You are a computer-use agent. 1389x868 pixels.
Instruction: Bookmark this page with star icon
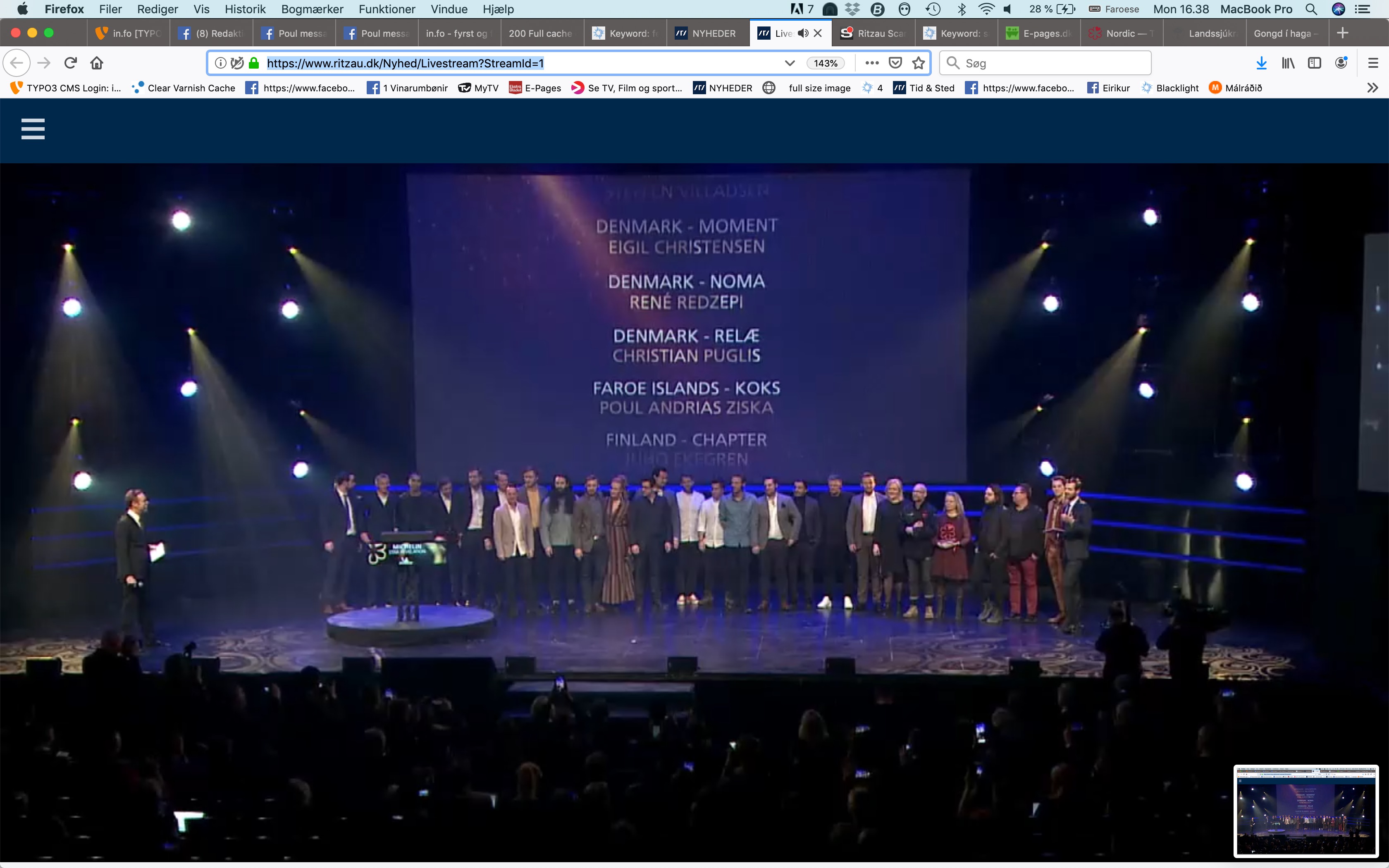click(918, 63)
